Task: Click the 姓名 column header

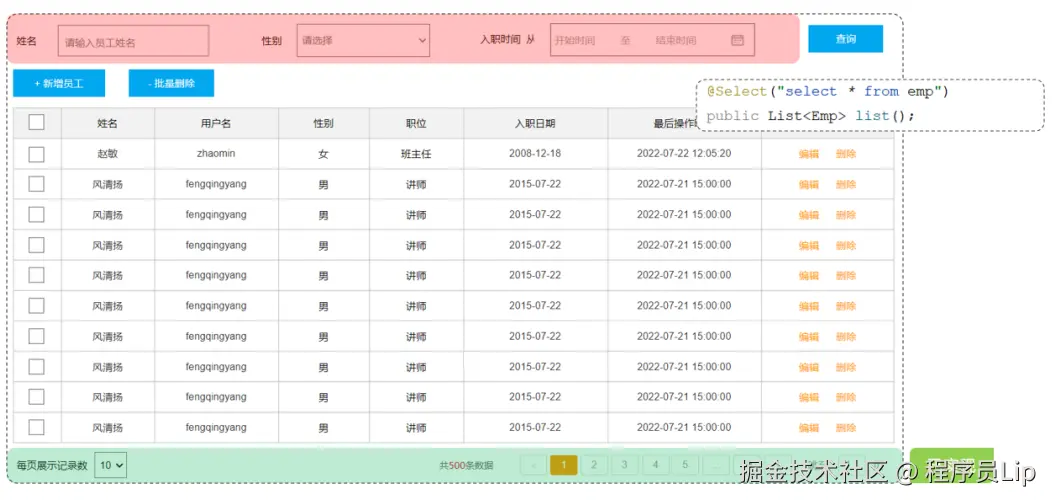Action: [x=107, y=124]
